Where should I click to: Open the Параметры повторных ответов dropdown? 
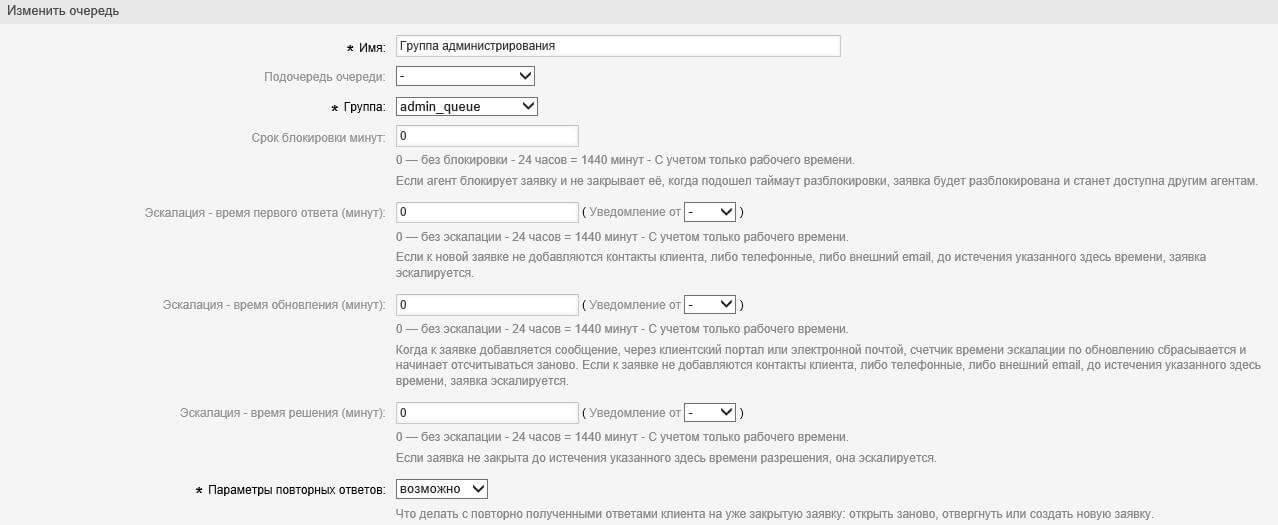[442, 489]
